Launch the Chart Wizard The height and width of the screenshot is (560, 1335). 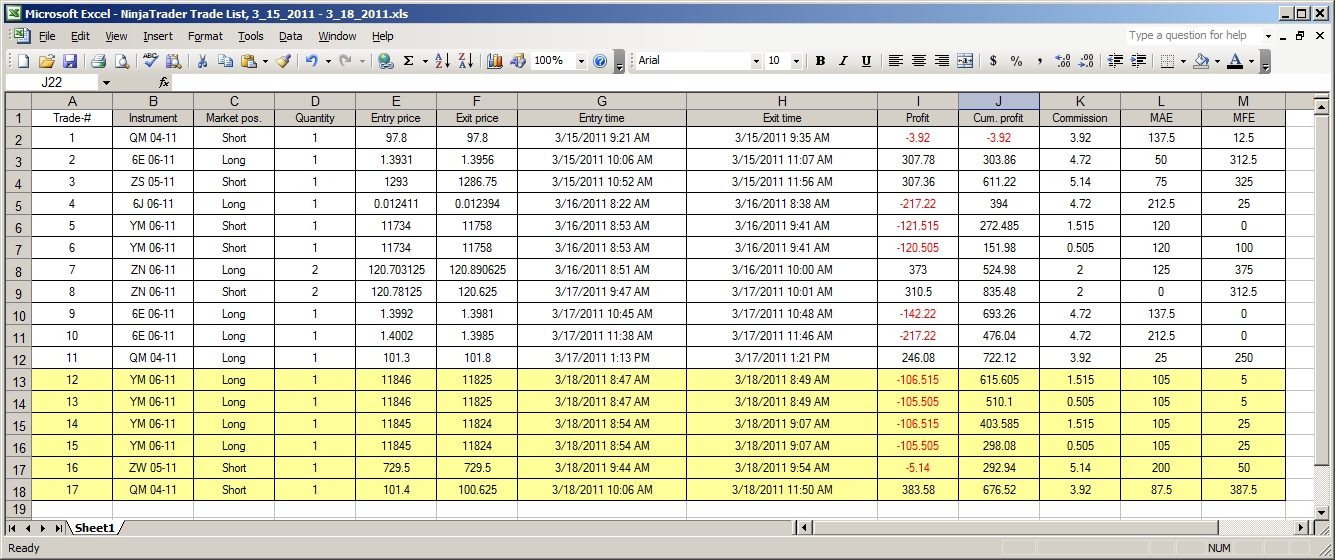pyautogui.click(x=495, y=61)
